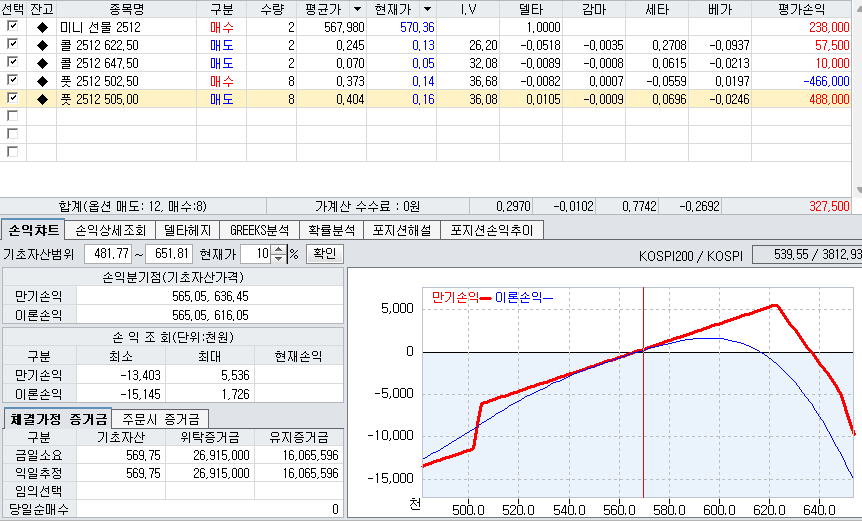Increase the 현재가 percent with up stepper
862x521 pixels.
[279, 250]
